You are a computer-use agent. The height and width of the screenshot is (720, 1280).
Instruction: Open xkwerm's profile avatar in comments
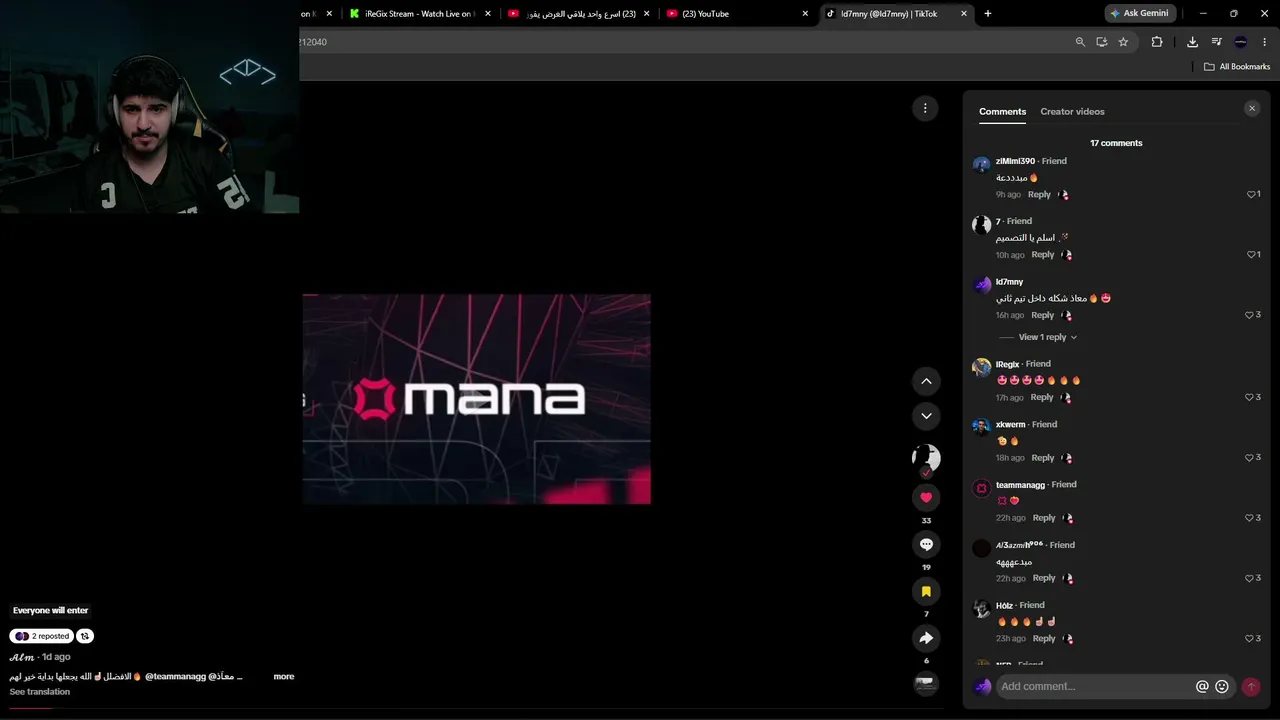(x=981, y=427)
